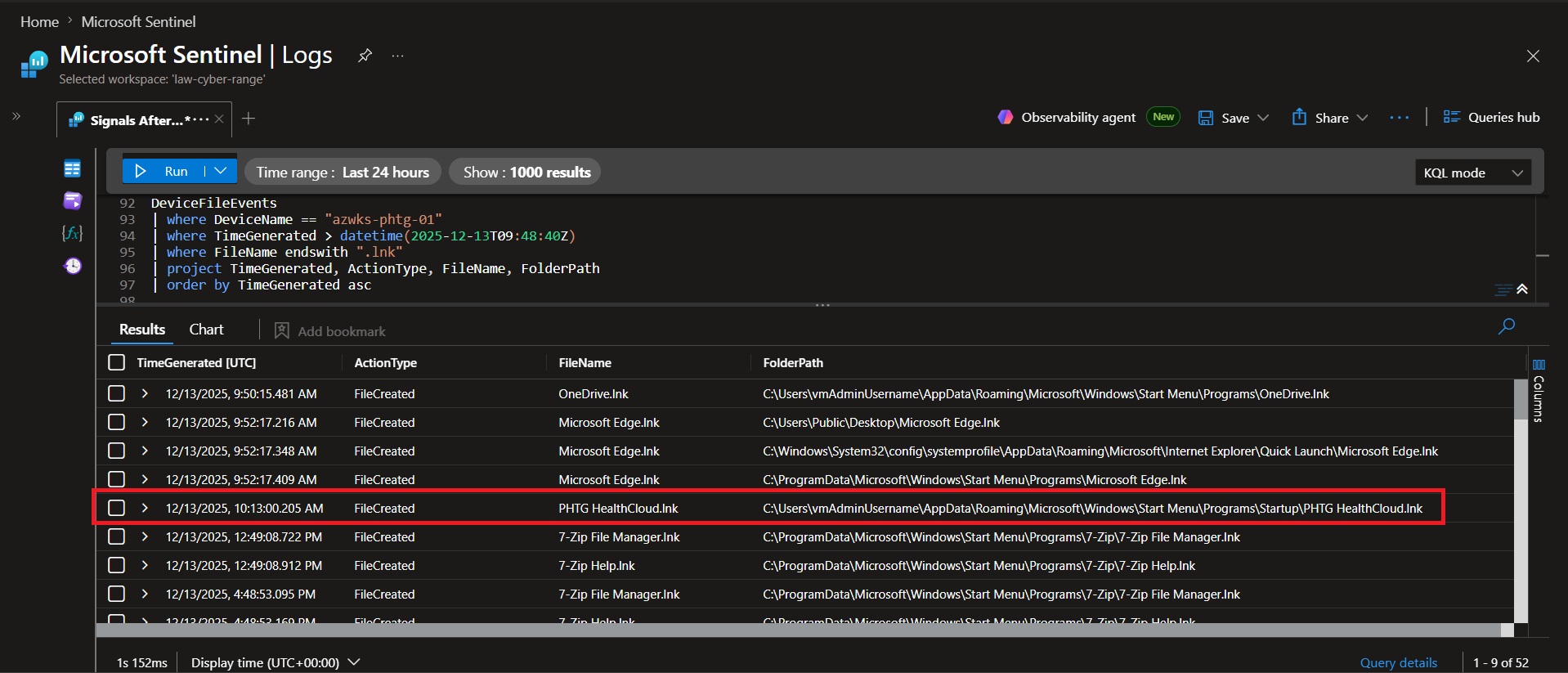Add a new query tab
The width and height of the screenshot is (1568, 673).
249,119
